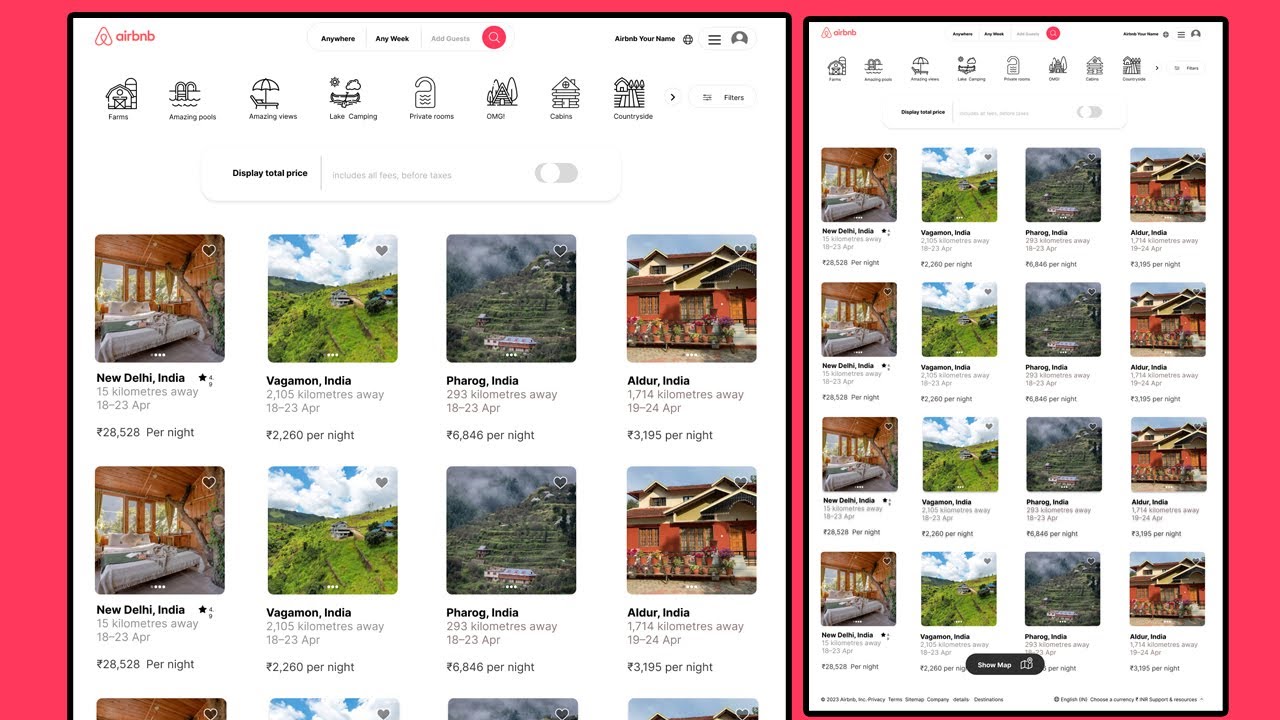Image resolution: width=1280 pixels, height=720 pixels.
Task: Open Terms link in small window footer
Action: coord(895,700)
